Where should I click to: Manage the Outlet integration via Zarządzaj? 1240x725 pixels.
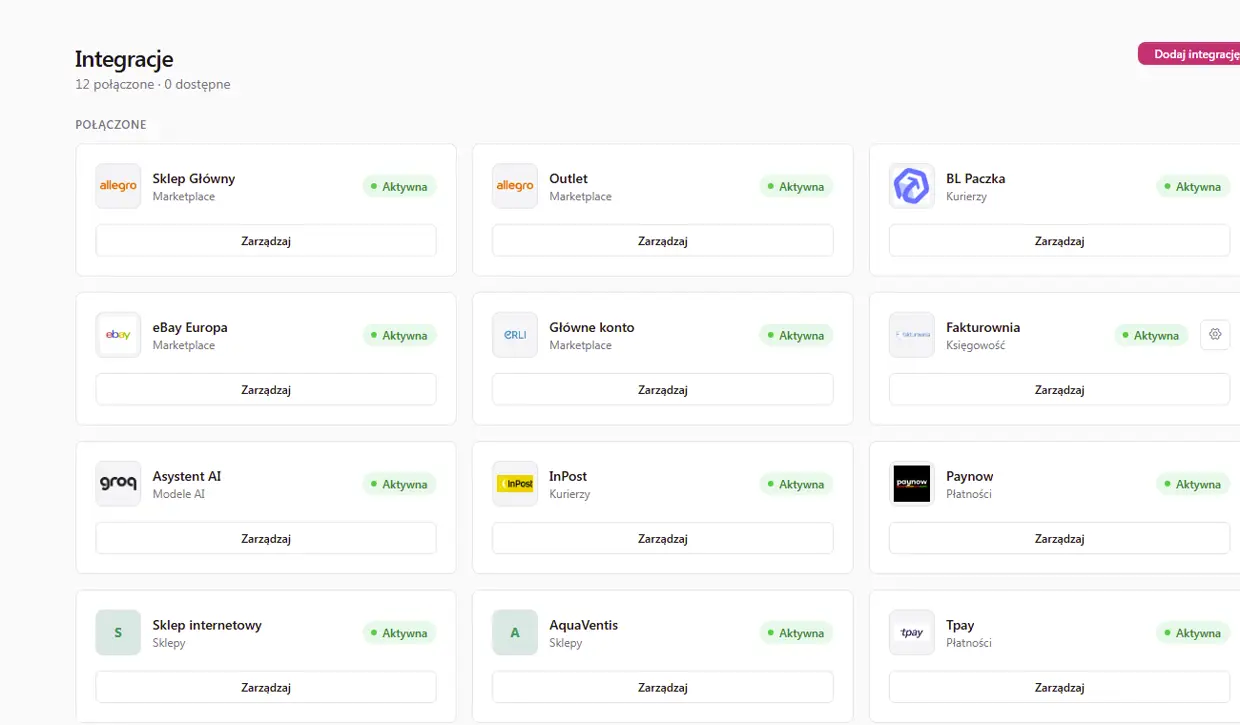click(663, 241)
